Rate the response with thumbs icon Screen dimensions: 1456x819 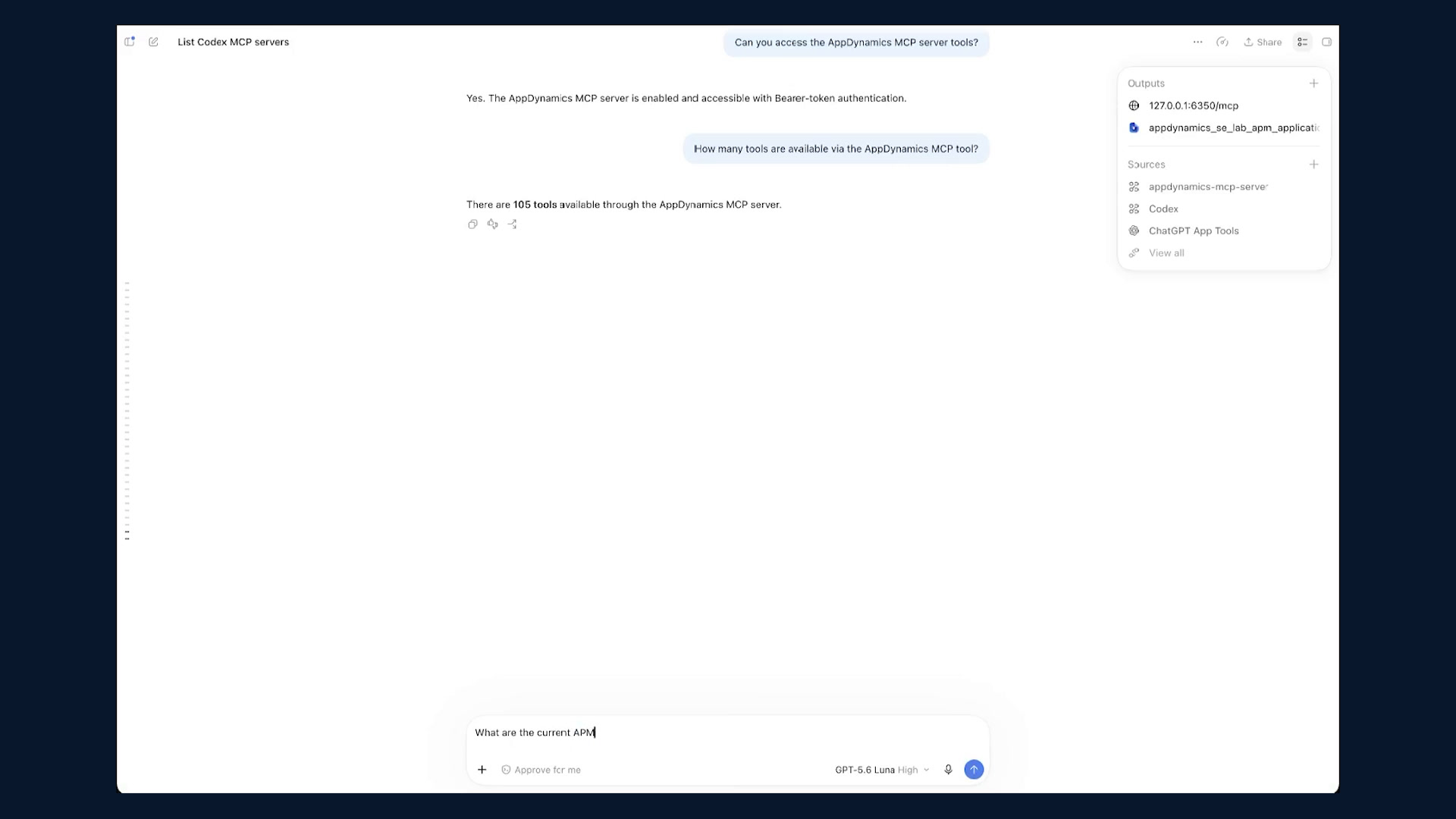[x=492, y=224]
